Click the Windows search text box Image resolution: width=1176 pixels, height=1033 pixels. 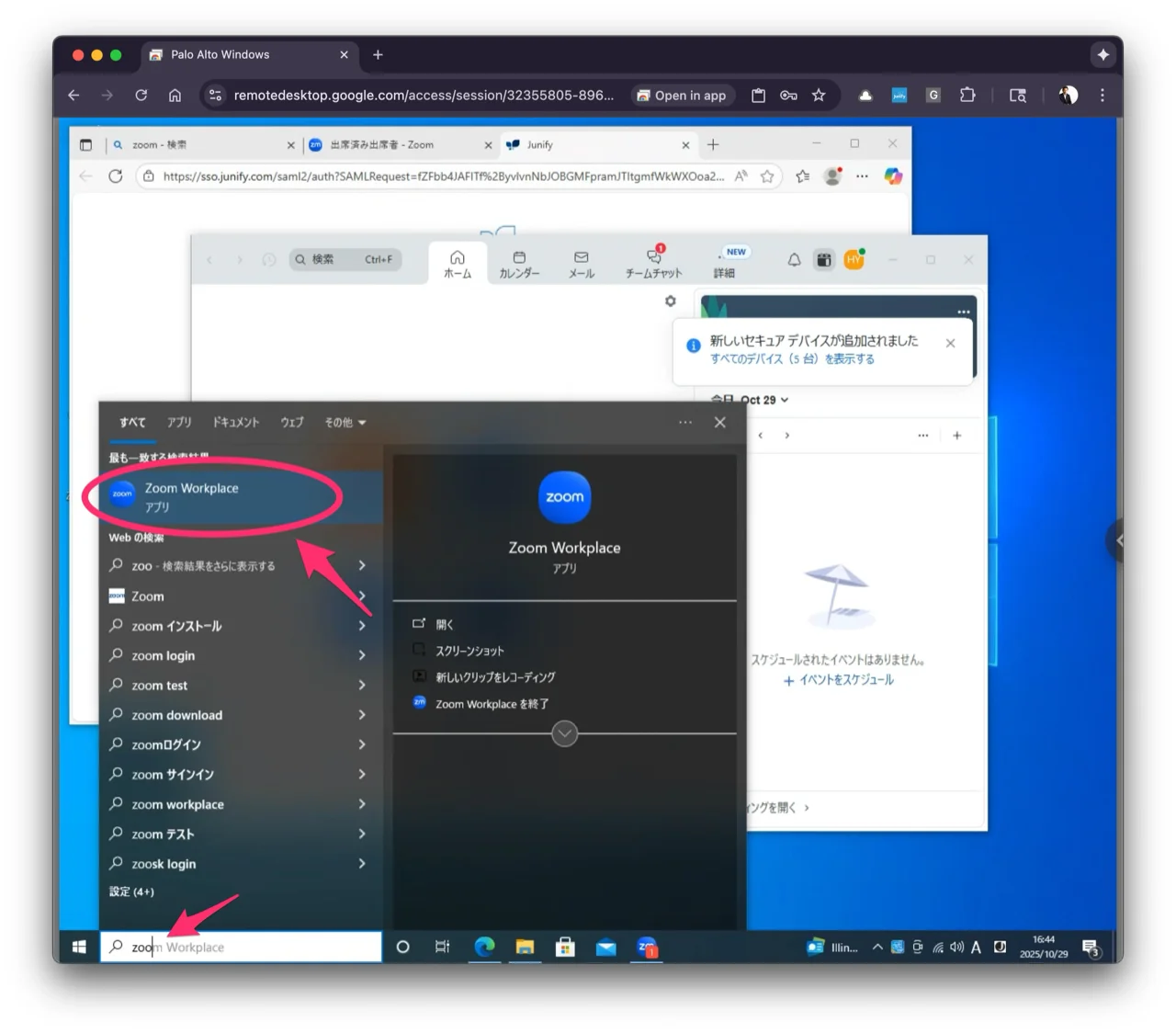(241, 947)
